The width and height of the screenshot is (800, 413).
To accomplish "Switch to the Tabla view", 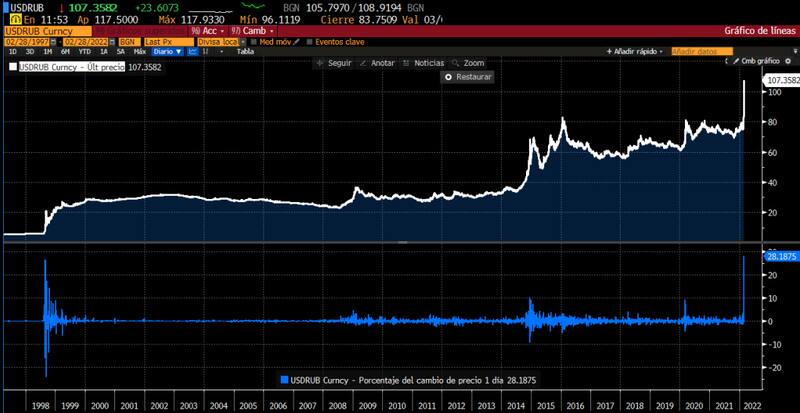I will [243, 50].
